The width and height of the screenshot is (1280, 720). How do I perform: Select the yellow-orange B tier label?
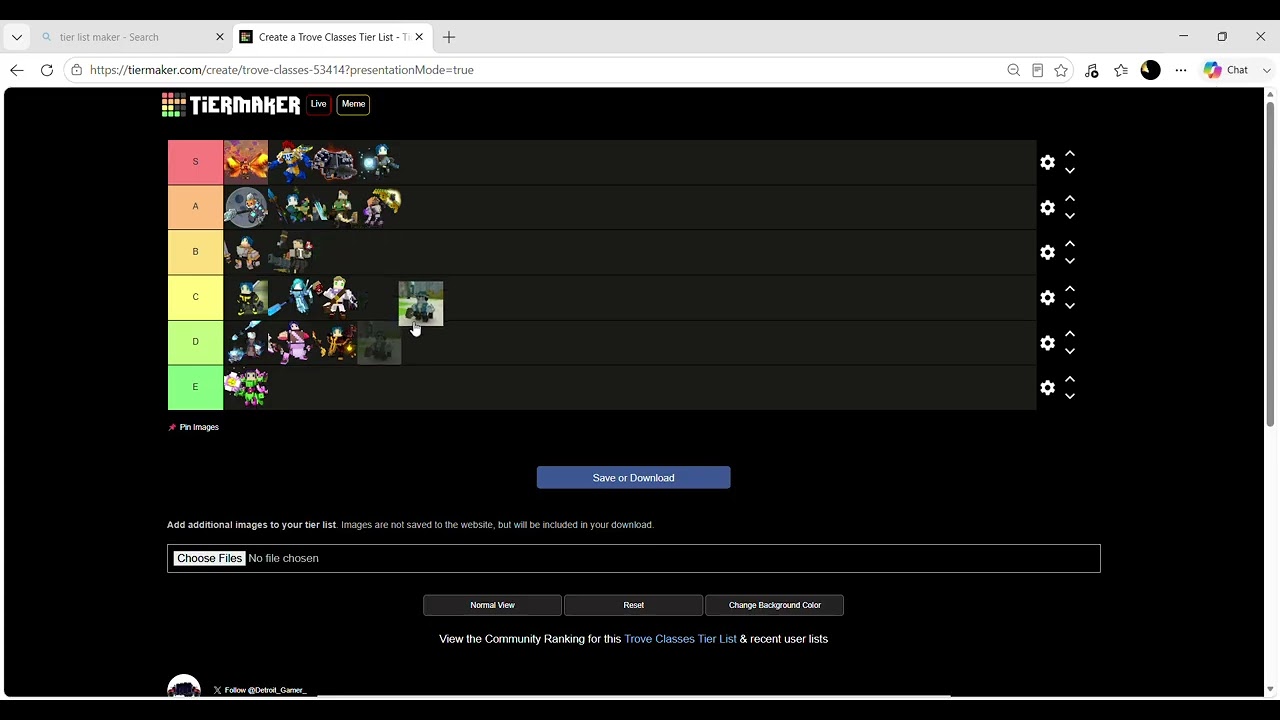(x=195, y=252)
